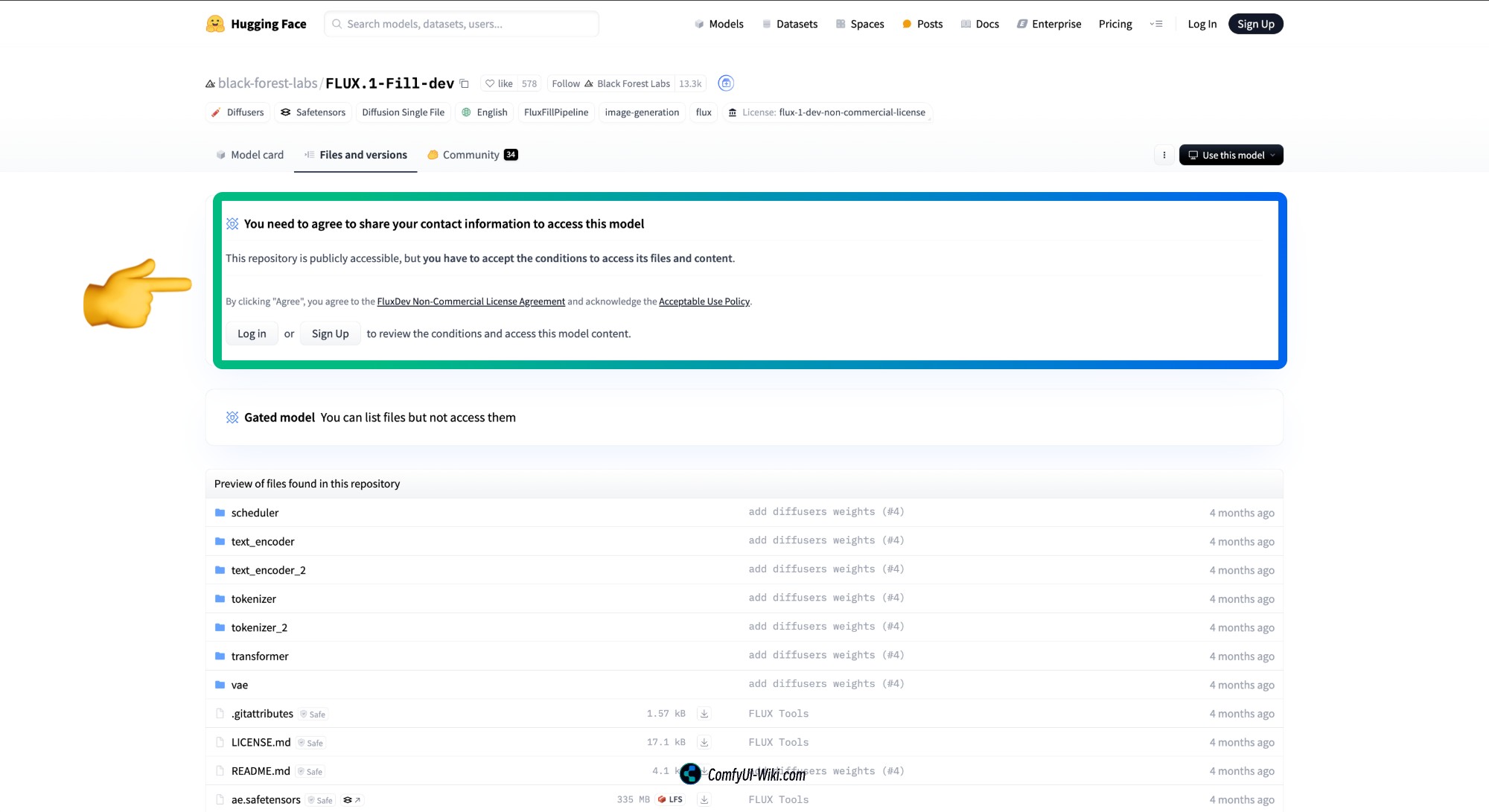Viewport: 1489px width, 812px height.
Task: Click the Hugging Face logo
Action: (x=256, y=24)
